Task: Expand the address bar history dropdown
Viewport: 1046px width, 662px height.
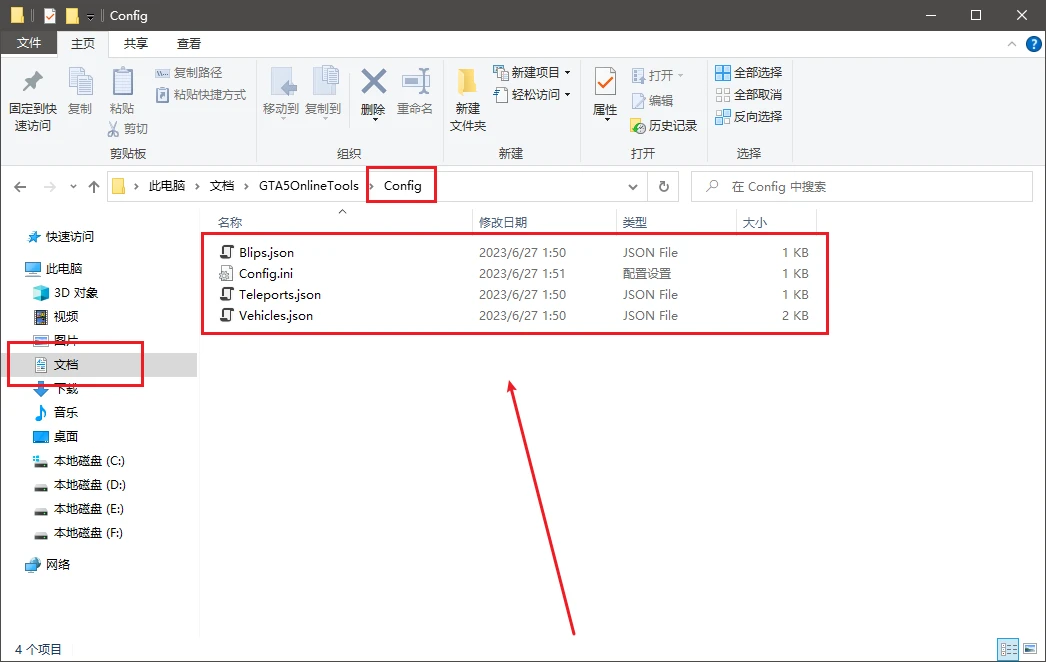Action: click(632, 186)
